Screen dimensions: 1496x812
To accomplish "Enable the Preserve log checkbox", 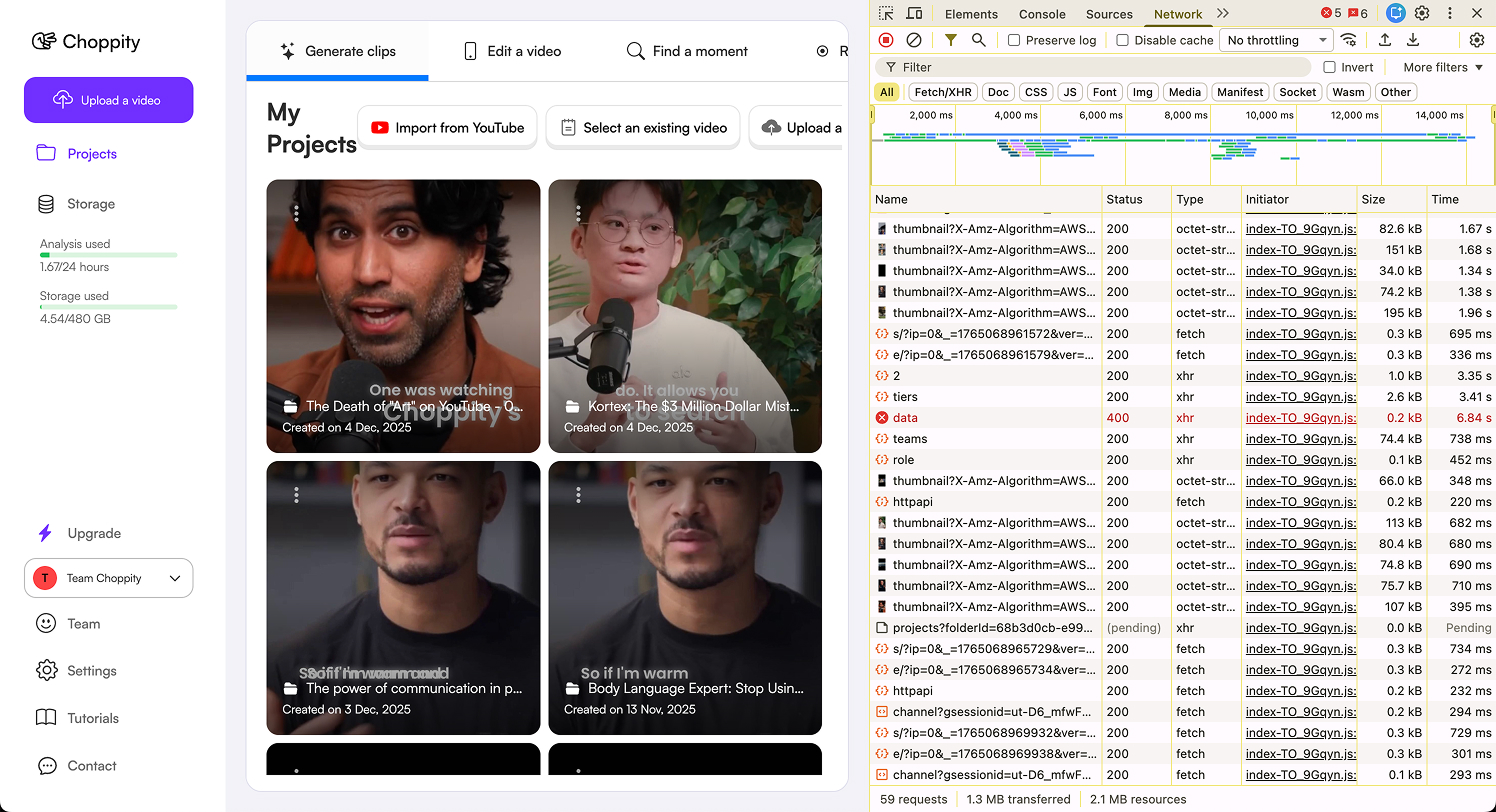I will [x=1014, y=40].
